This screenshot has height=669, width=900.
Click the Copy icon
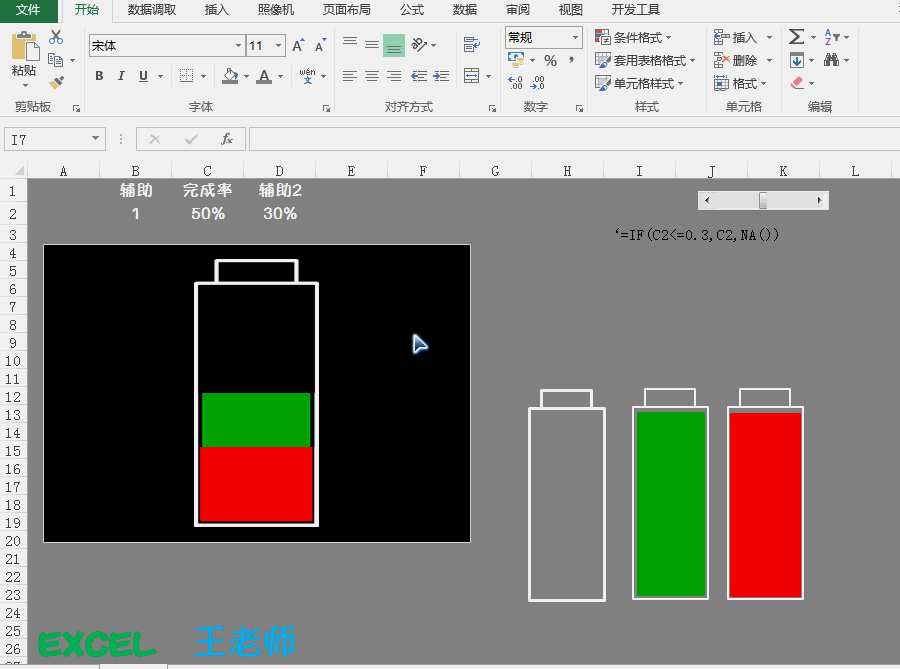click(x=56, y=60)
